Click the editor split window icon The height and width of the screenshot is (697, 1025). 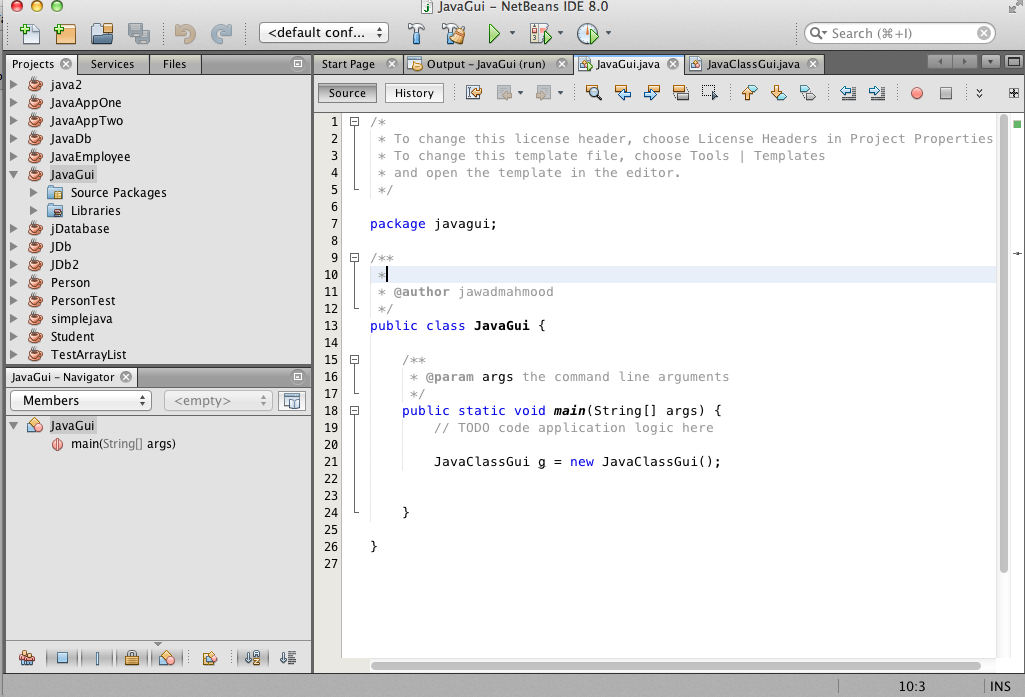point(1013,94)
